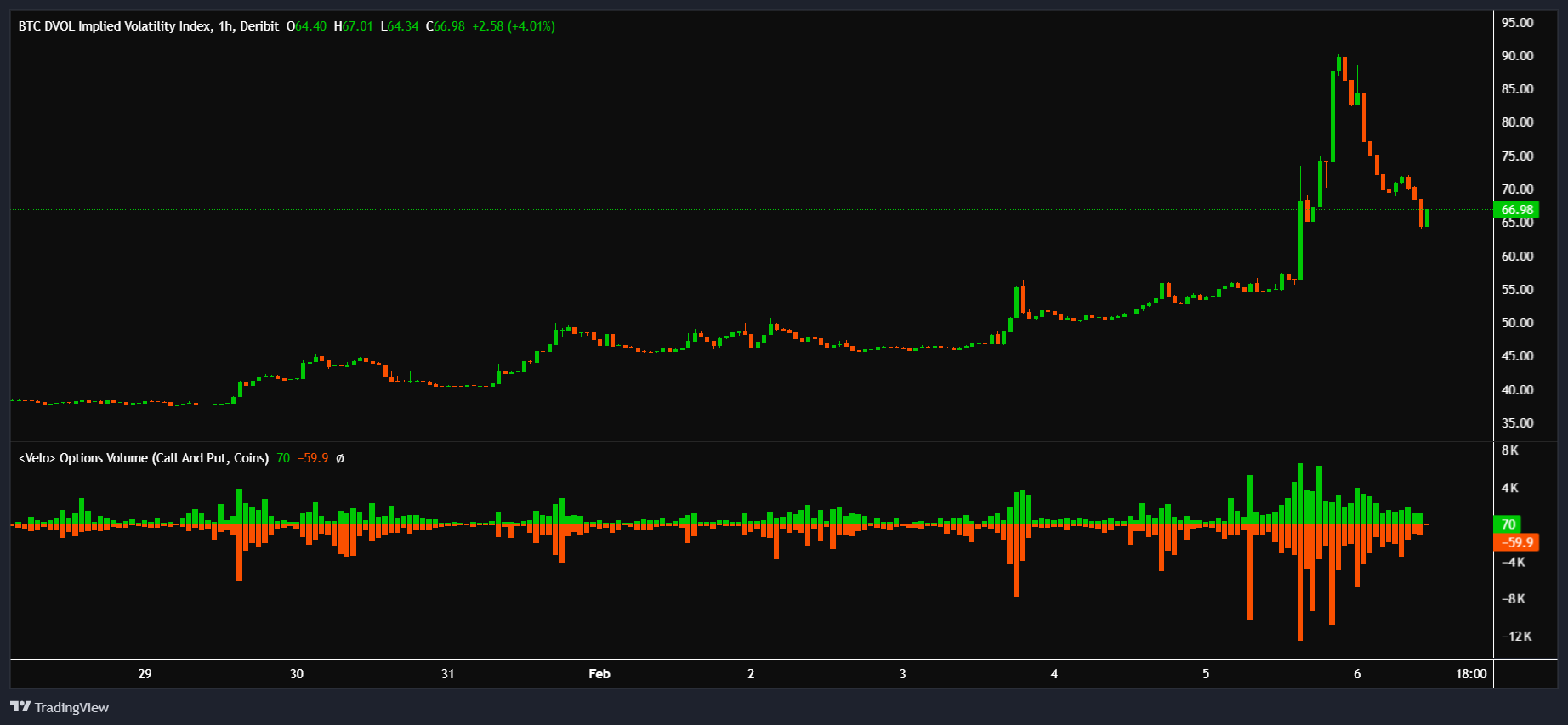Click the -12K volume scale label
1568x725 pixels.
click(x=1516, y=637)
